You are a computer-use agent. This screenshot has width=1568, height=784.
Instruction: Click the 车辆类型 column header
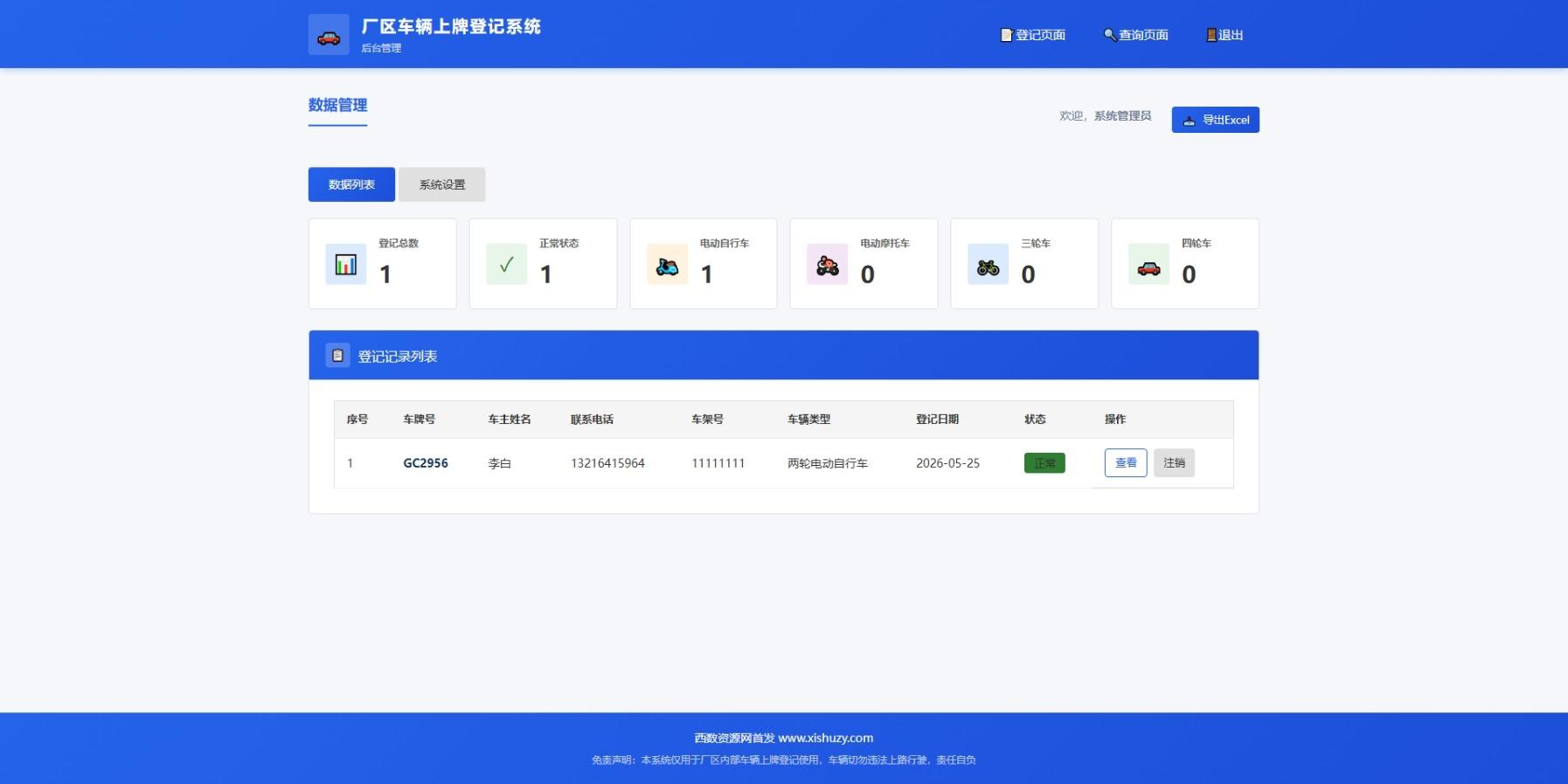point(808,420)
